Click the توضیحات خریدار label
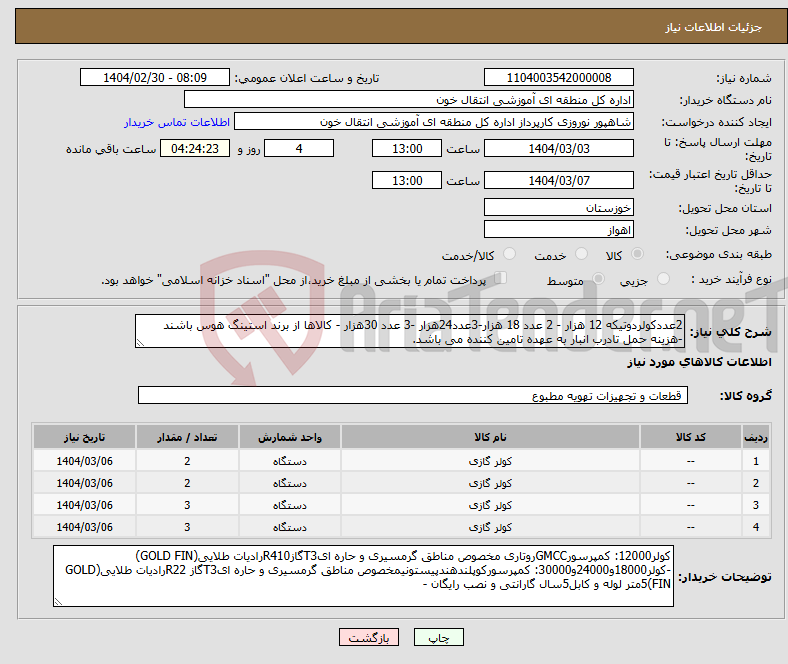 (x=725, y=577)
